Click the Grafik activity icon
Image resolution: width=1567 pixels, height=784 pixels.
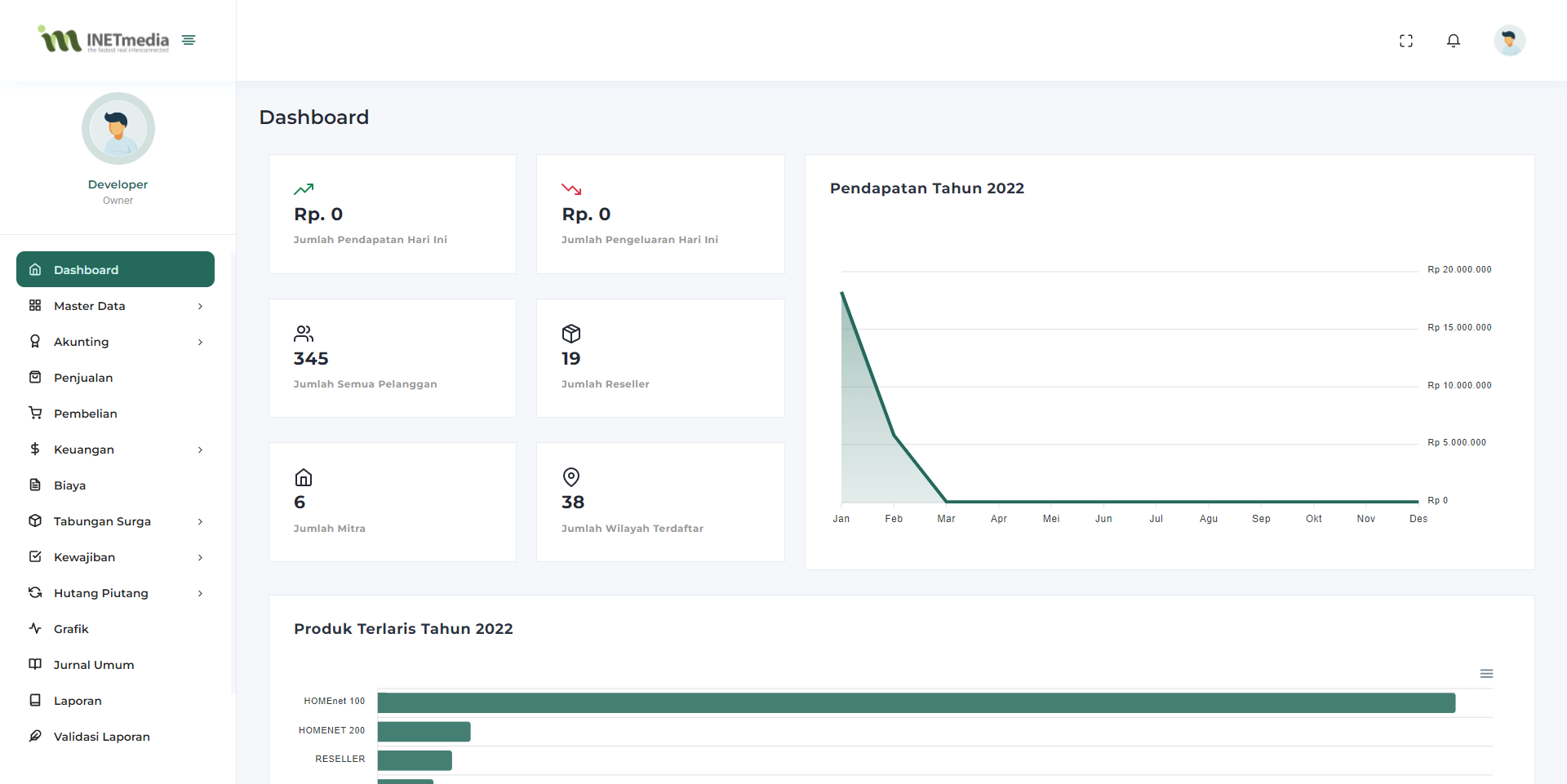click(x=35, y=629)
